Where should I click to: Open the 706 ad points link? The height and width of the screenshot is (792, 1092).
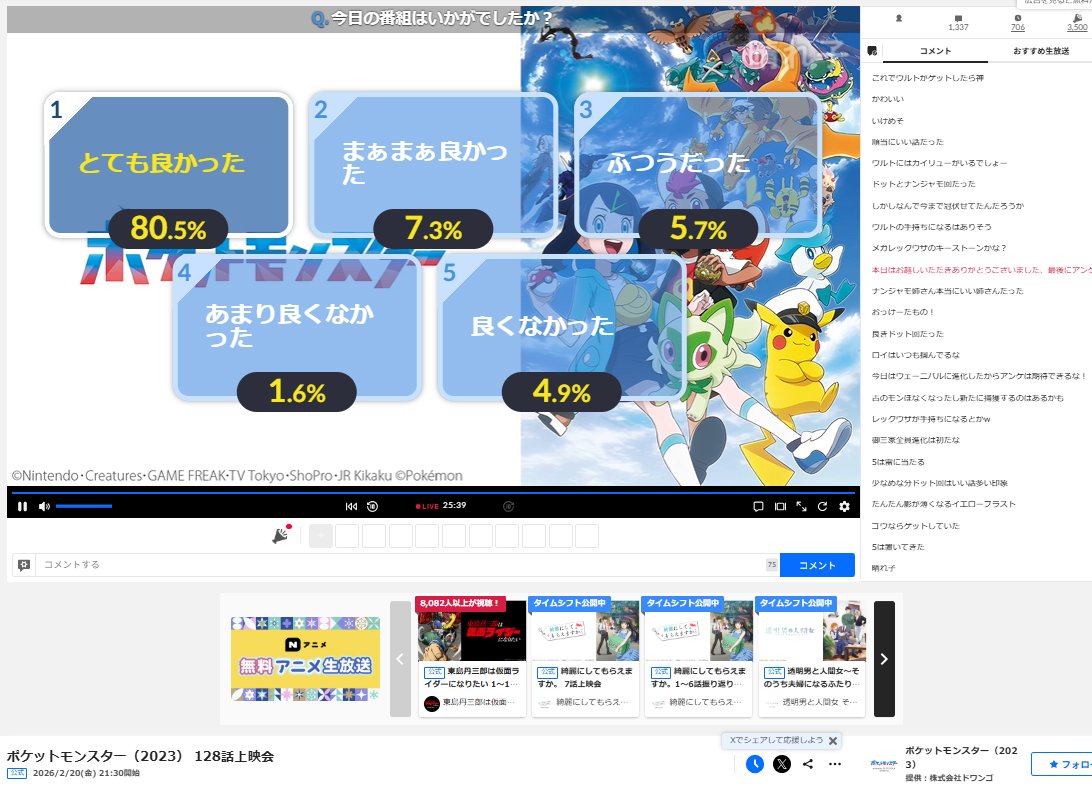coord(1017,23)
